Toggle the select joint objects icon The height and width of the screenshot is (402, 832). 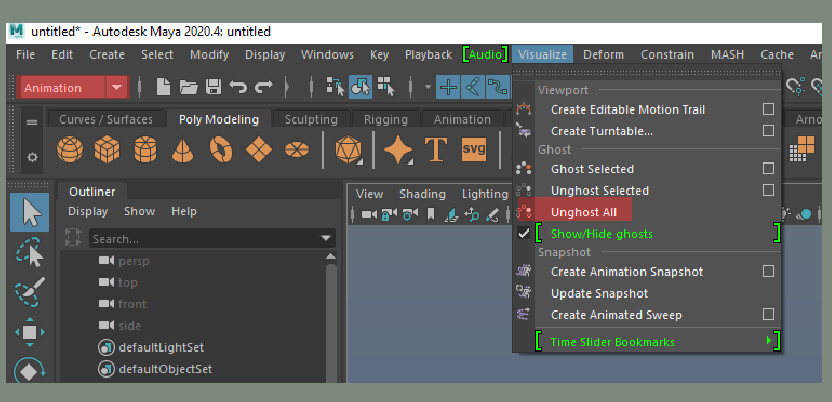[x=473, y=87]
